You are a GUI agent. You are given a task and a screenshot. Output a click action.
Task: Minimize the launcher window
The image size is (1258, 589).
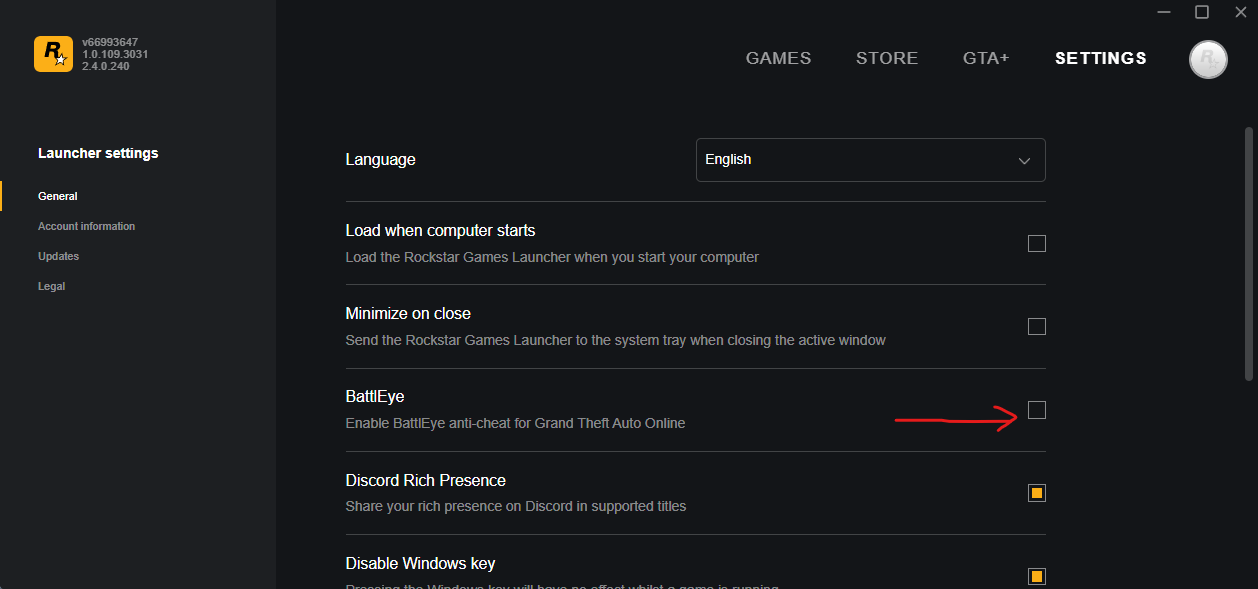pyautogui.click(x=1163, y=12)
